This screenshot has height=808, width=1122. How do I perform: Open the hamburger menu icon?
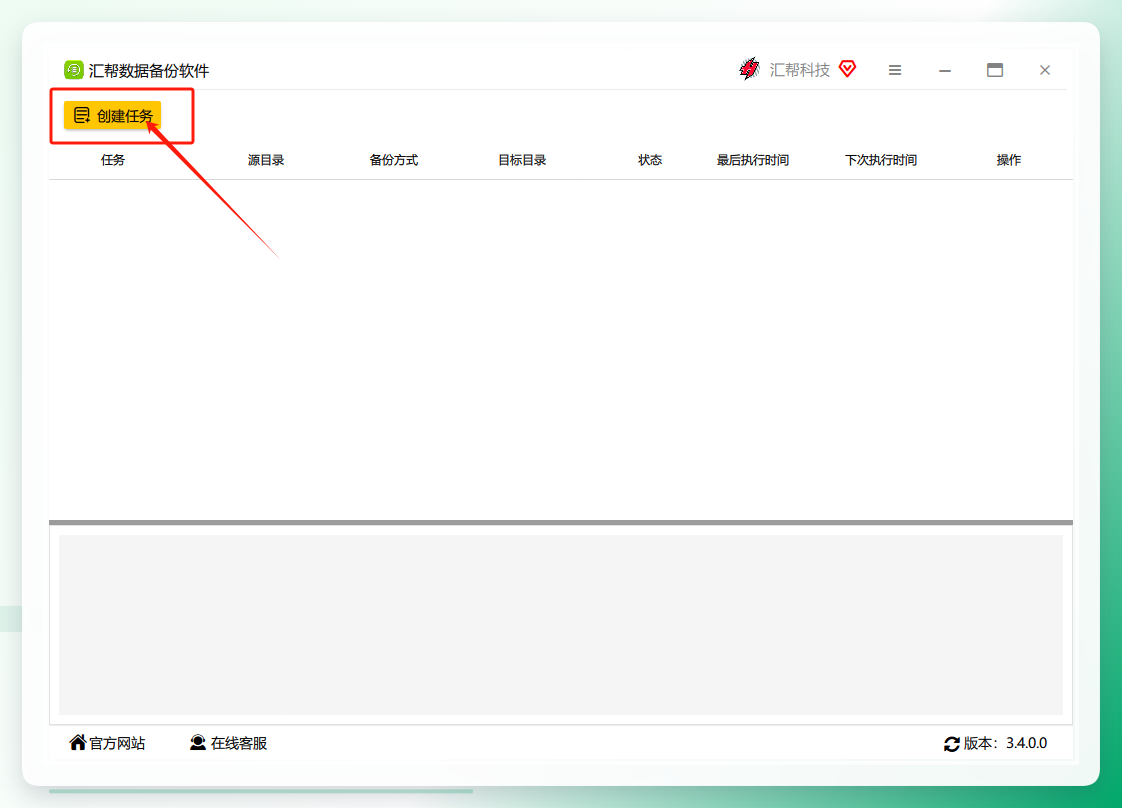pos(894,70)
